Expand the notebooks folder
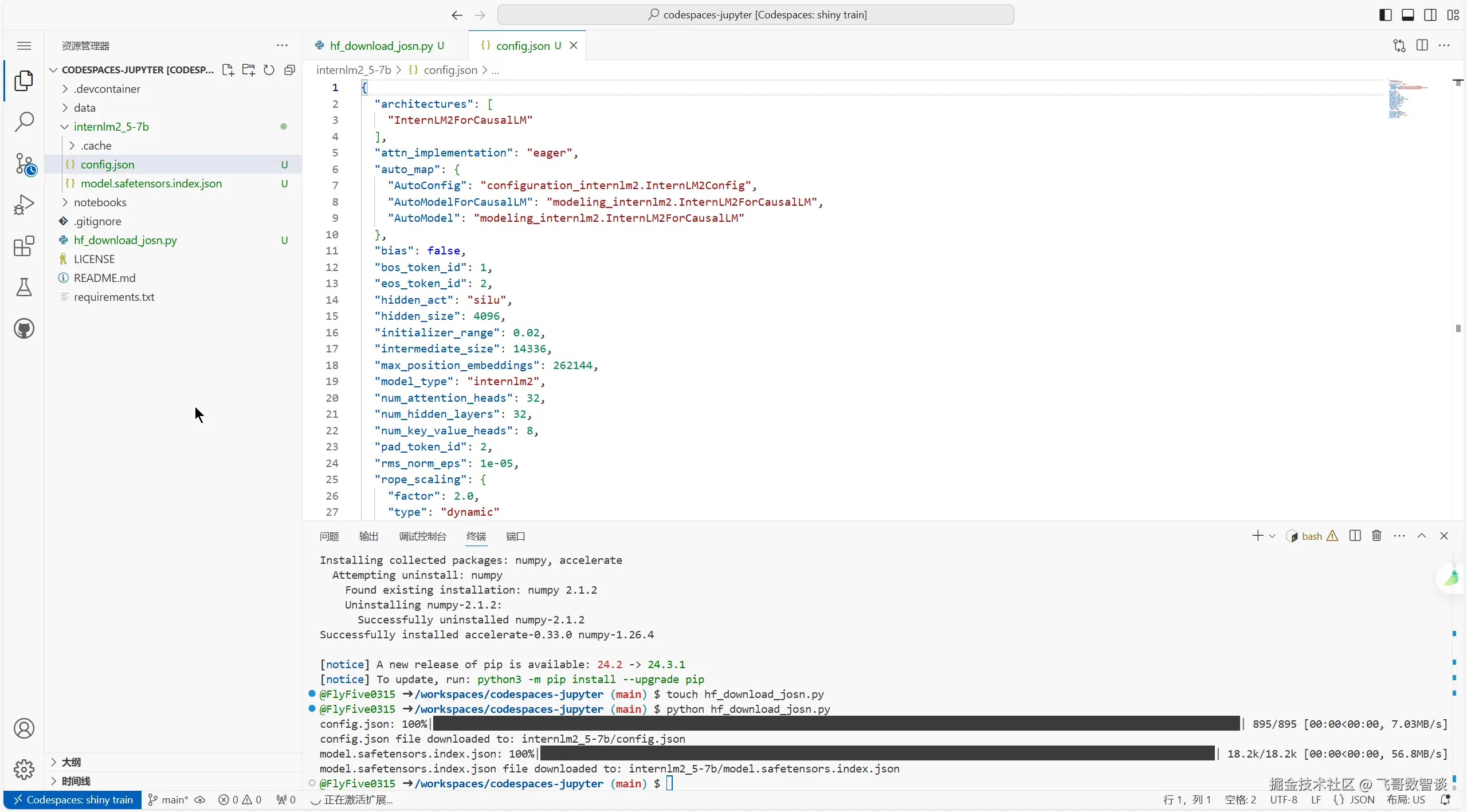 (100, 202)
